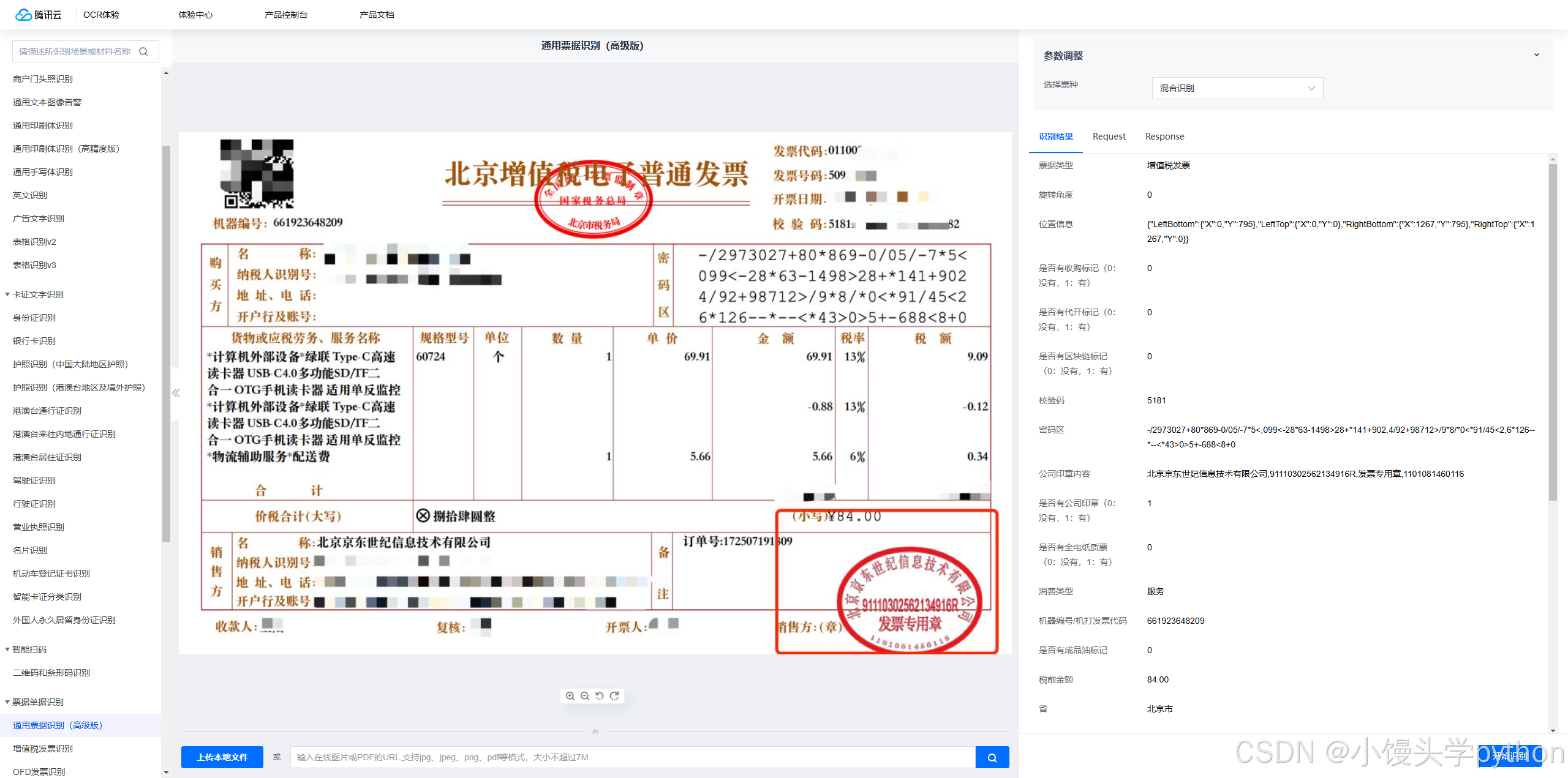The image size is (1568, 778).
Task: Collapse the upload bar with up chevron
Action: click(x=595, y=731)
